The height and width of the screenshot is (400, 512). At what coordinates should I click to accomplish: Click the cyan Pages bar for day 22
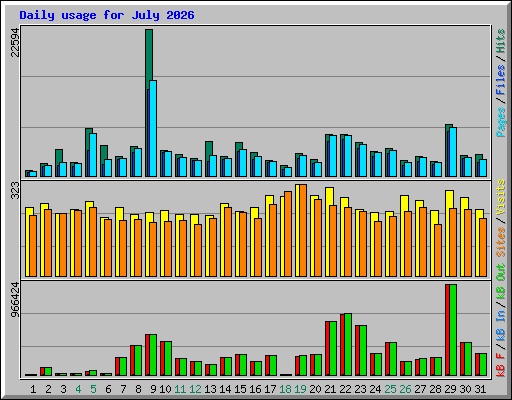(x=348, y=156)
